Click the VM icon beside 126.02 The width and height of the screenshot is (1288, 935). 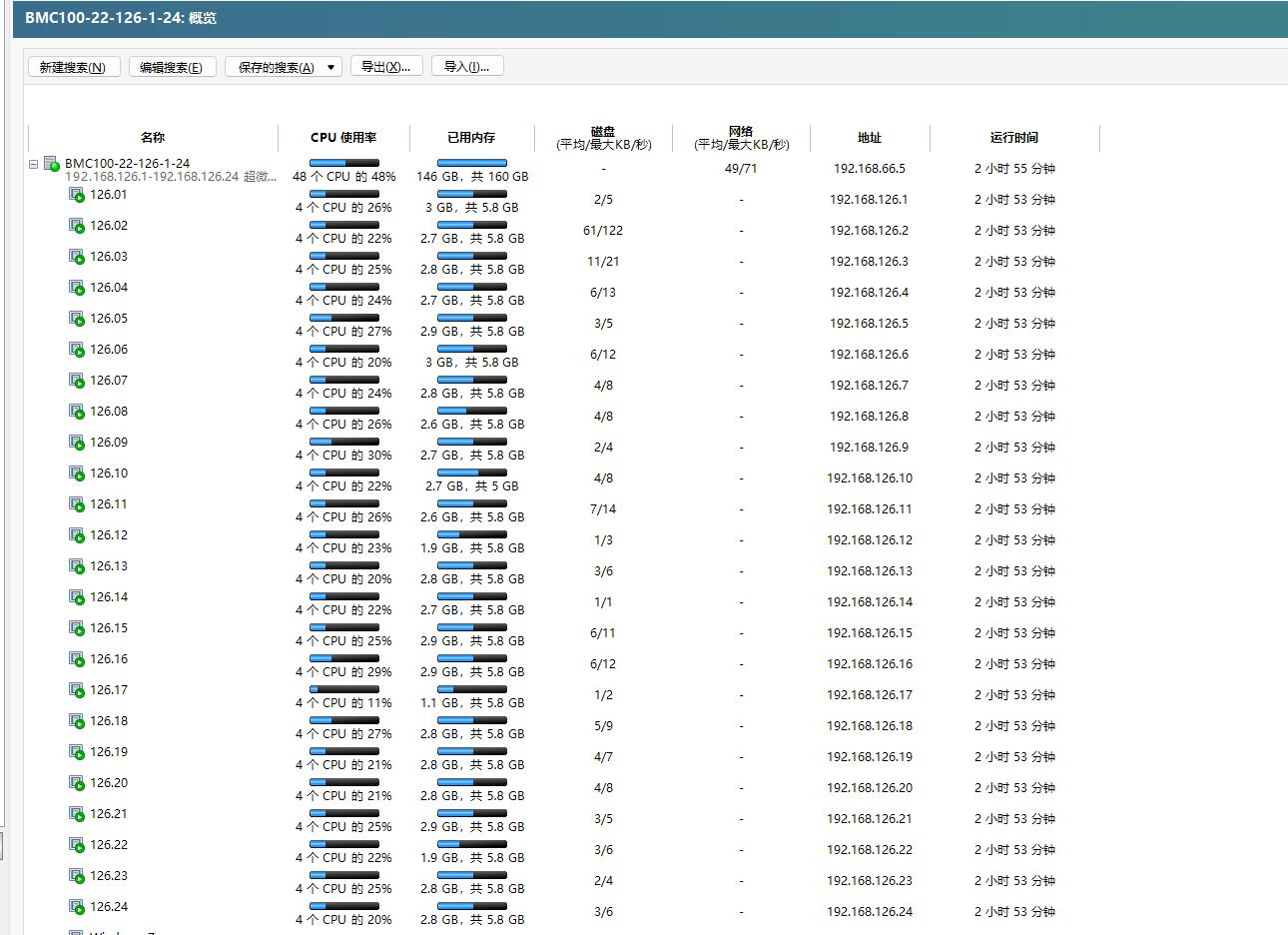pos(77,226)
